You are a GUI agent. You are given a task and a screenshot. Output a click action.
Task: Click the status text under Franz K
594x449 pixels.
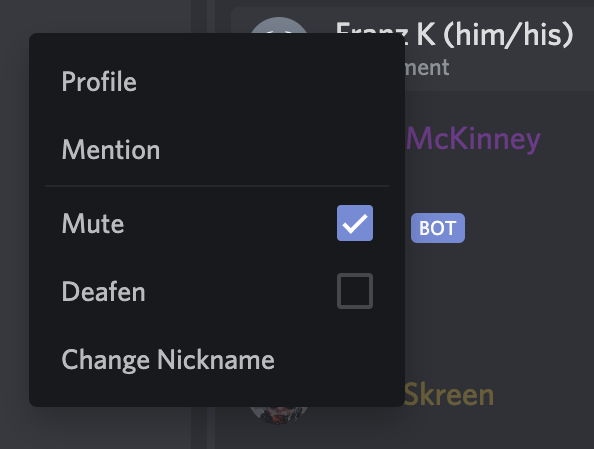click(x=427, y=68)
